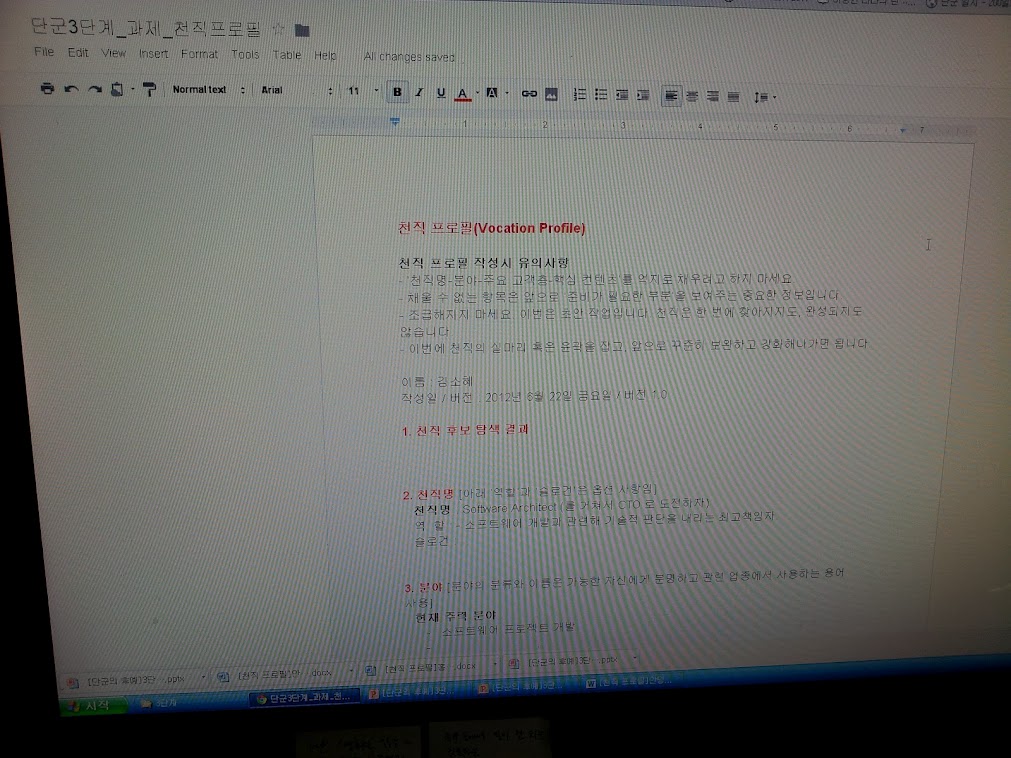Click the Windows Start button
Screen dimensions: 1011x758
coord(89,704)
